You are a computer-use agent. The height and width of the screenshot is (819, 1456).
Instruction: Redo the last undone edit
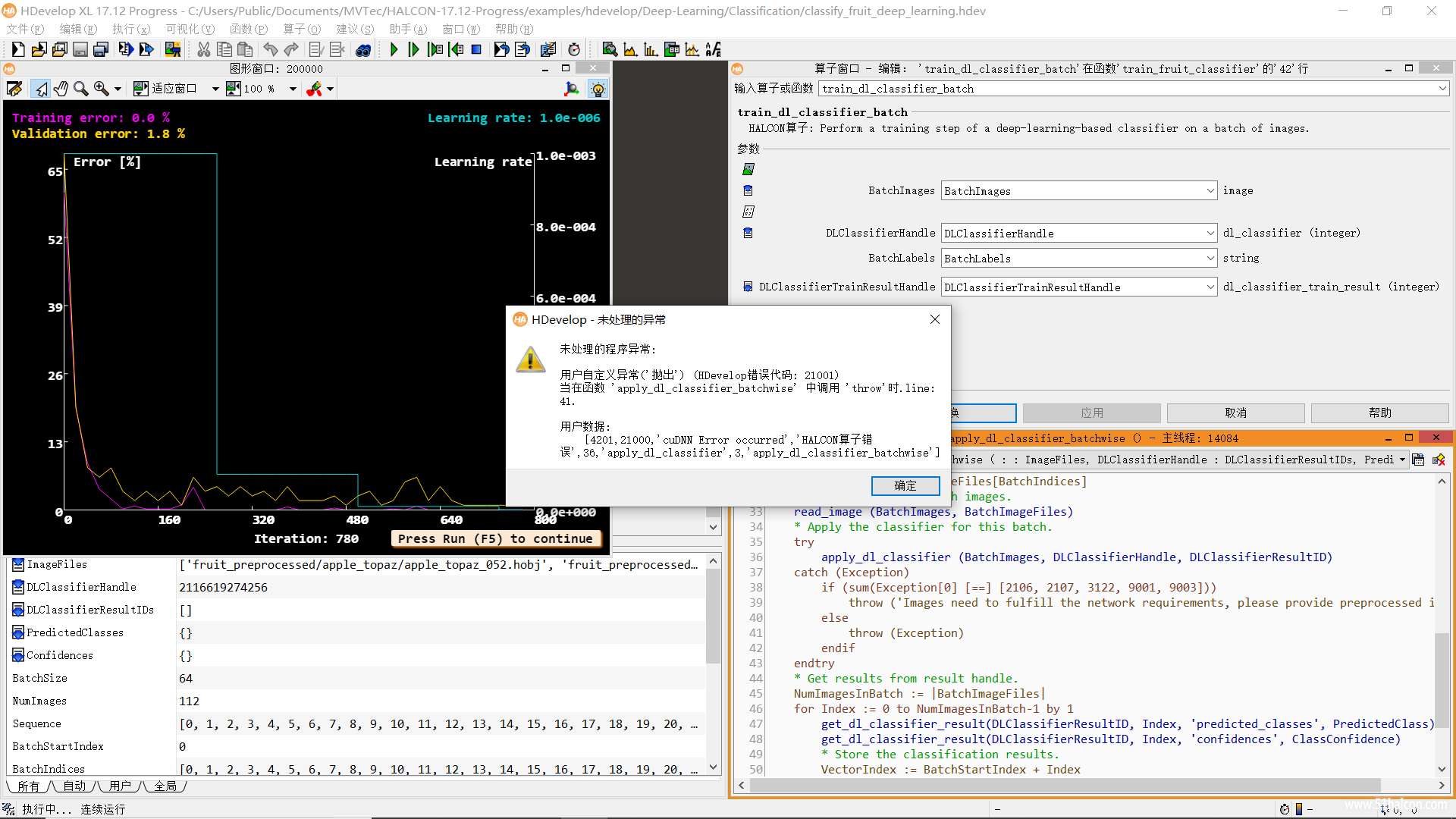pyautogui.click(x=291, y=49)
